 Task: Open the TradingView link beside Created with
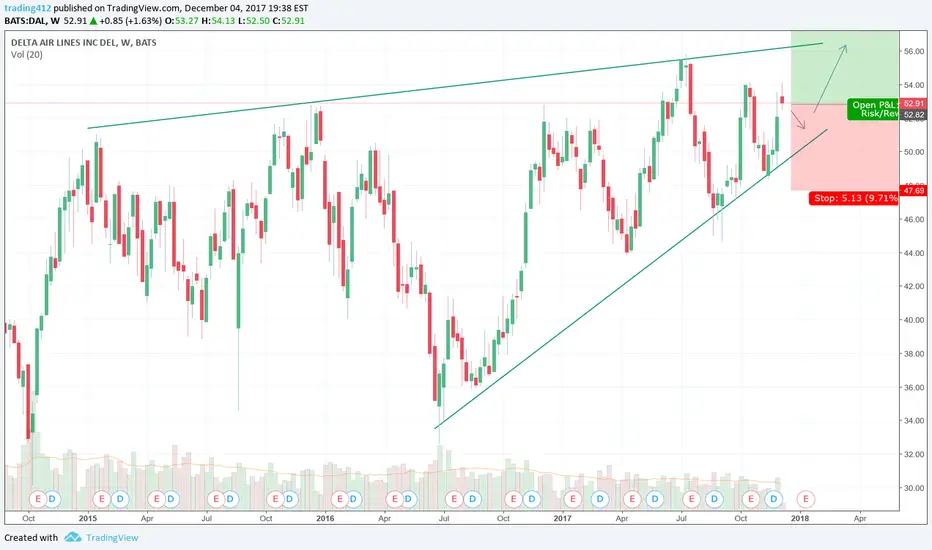click(112, 538)
